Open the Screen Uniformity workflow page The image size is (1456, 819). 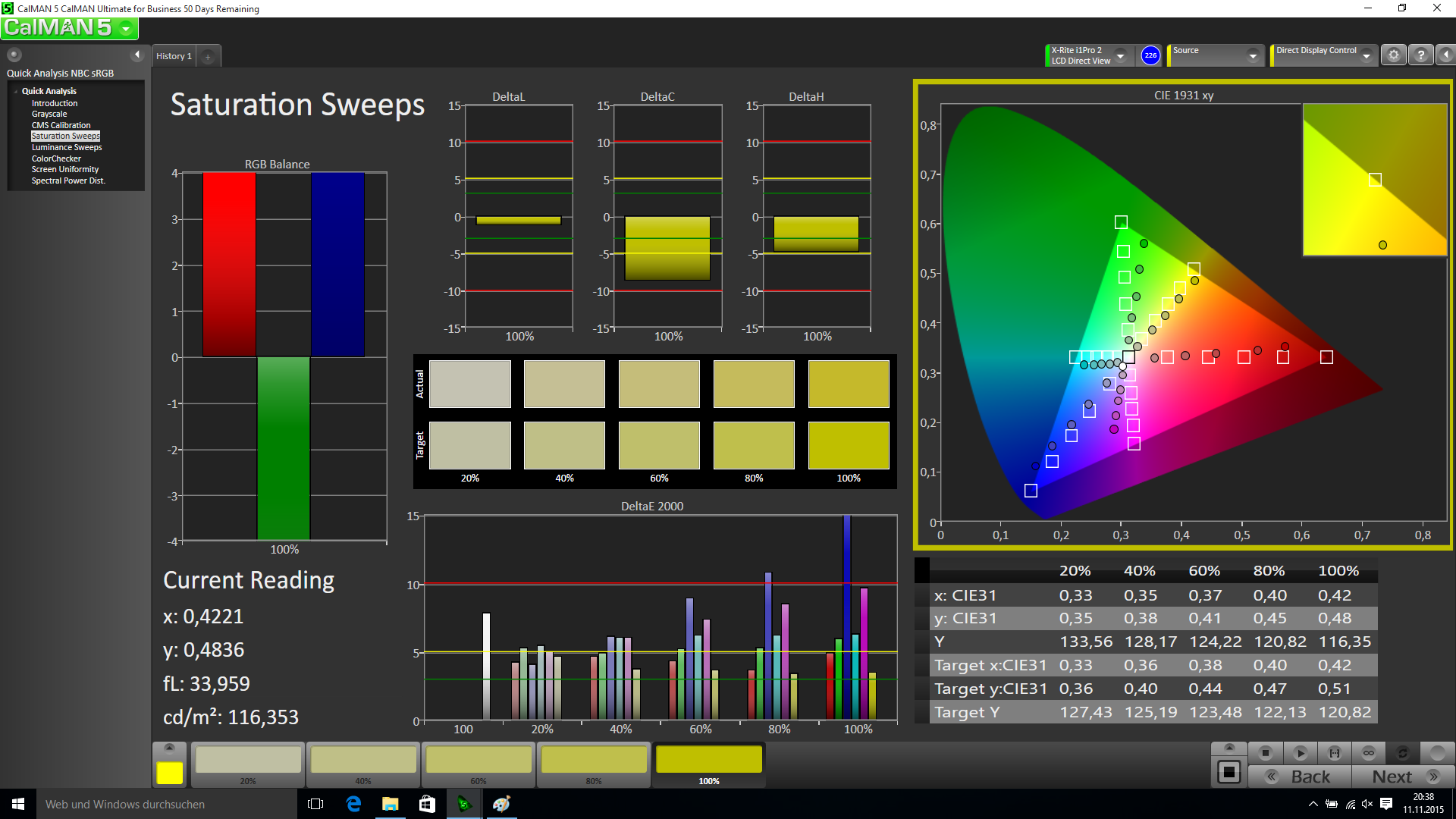point(65,169)
